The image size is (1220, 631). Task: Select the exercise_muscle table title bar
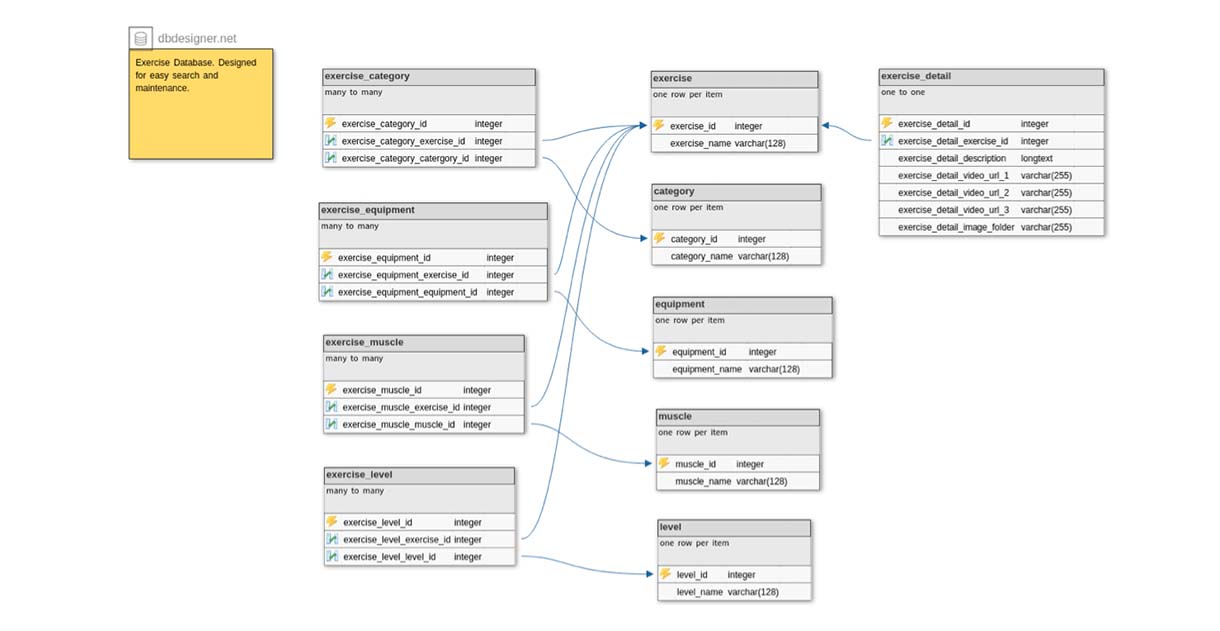pos(423,343)
